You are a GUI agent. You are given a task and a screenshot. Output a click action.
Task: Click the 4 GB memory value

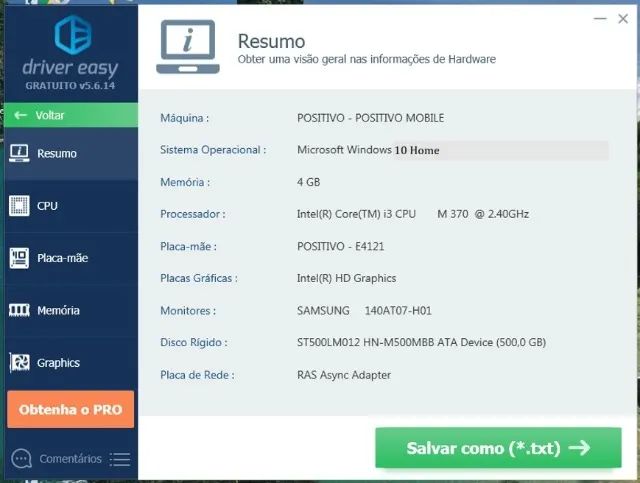tap(309, 182)
